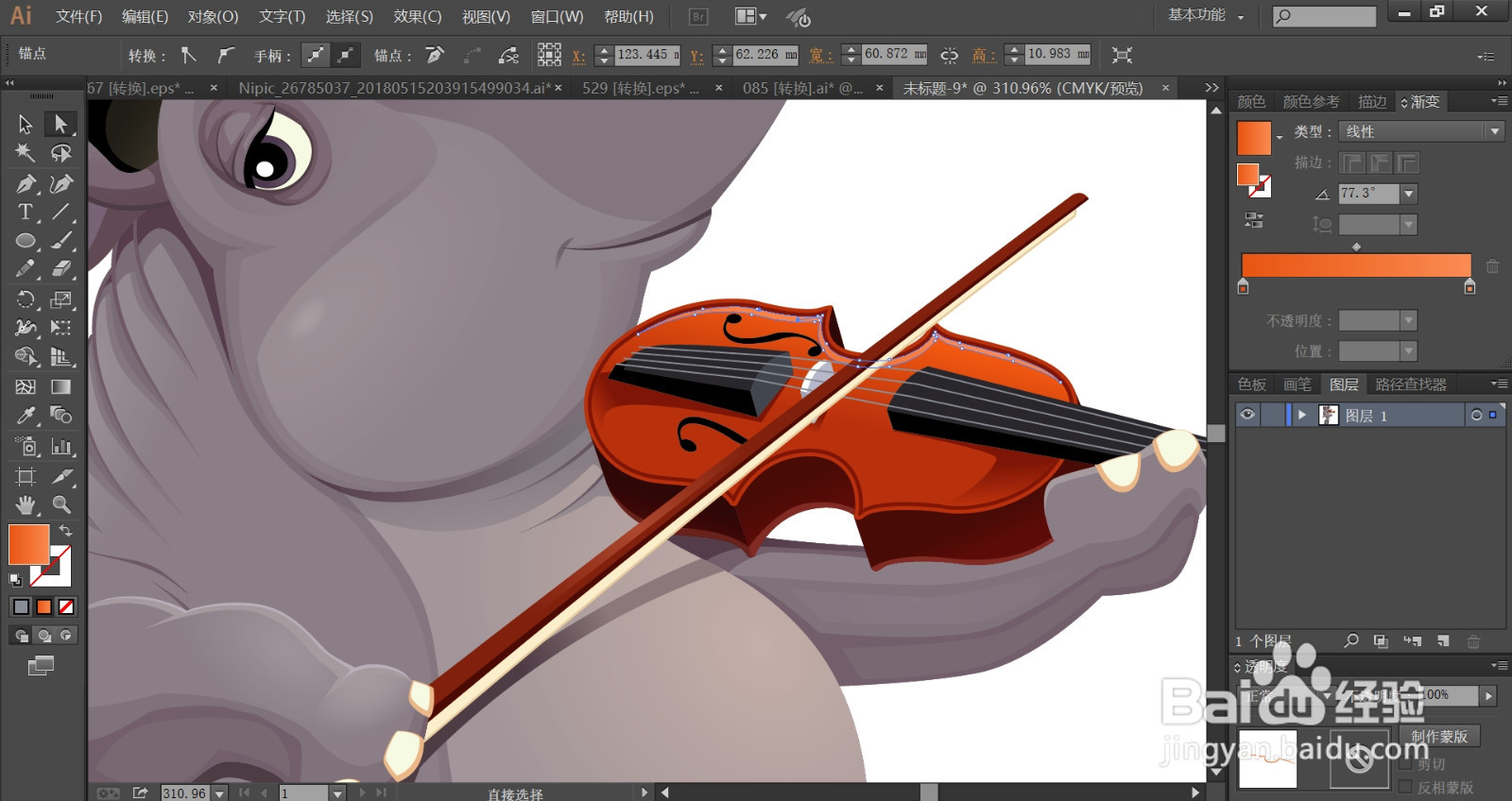Click the X position value field
Image resolution: width=1512 pixels, height=801 pixels.
[x=646, y=55]
